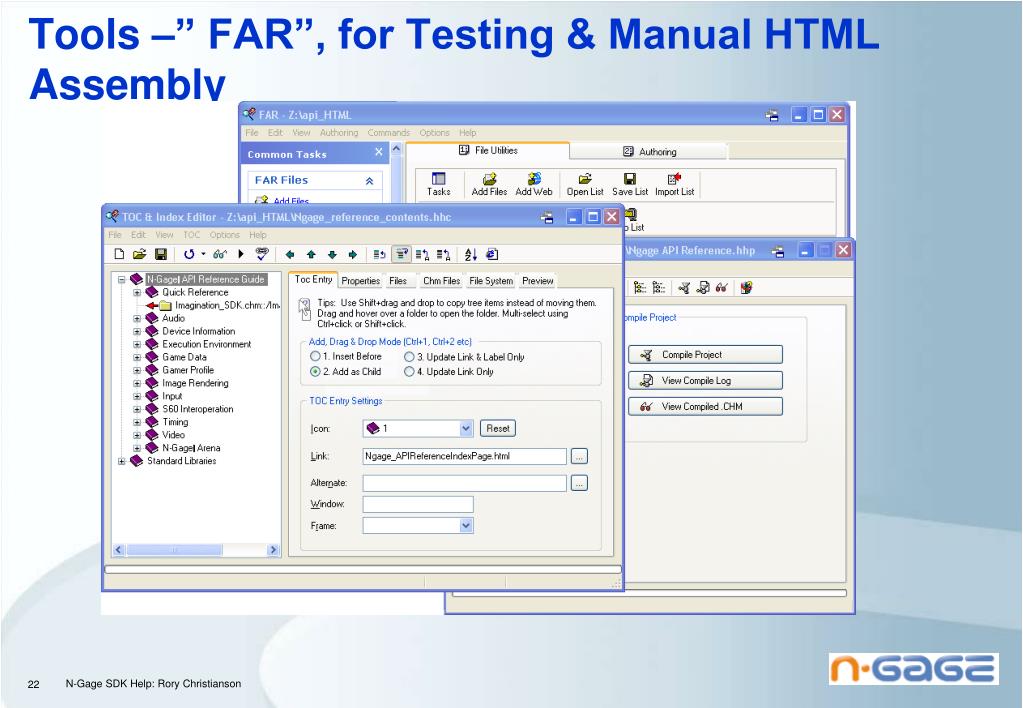Expand the Quick Reference tree node
This screenshot has width=1023, height=708.
137,292
